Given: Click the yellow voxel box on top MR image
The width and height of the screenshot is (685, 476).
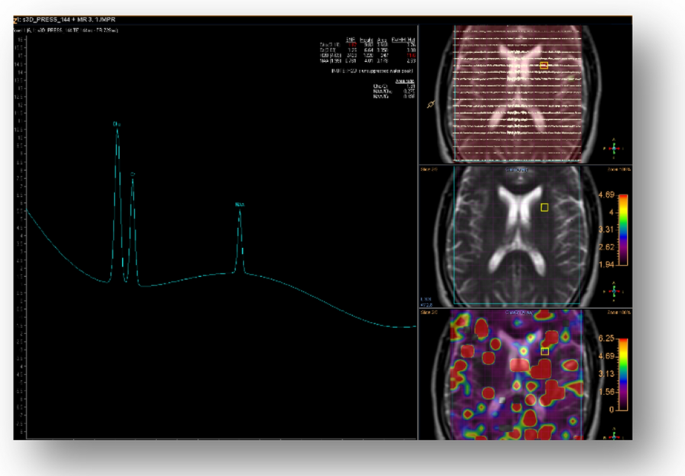Looking at the screenshot, I should 544,65.
